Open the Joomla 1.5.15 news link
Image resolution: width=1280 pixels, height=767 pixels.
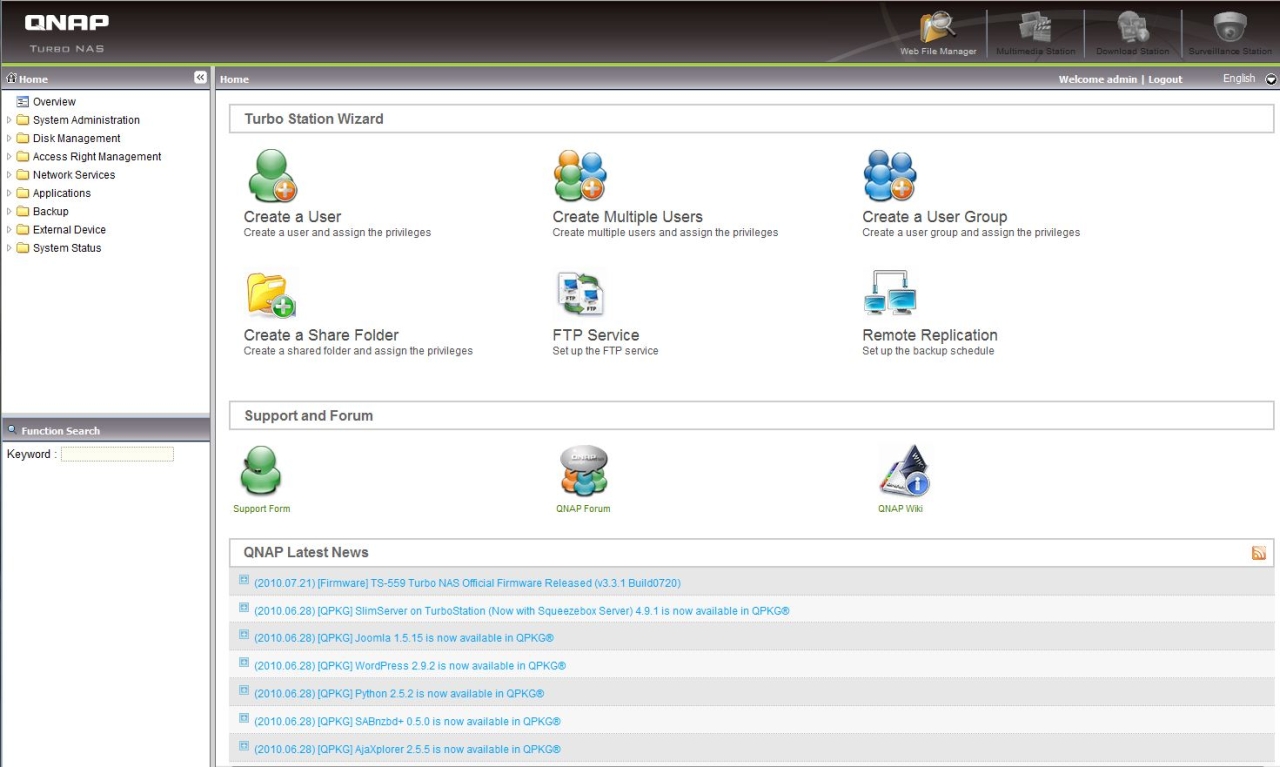click(404, 638)
